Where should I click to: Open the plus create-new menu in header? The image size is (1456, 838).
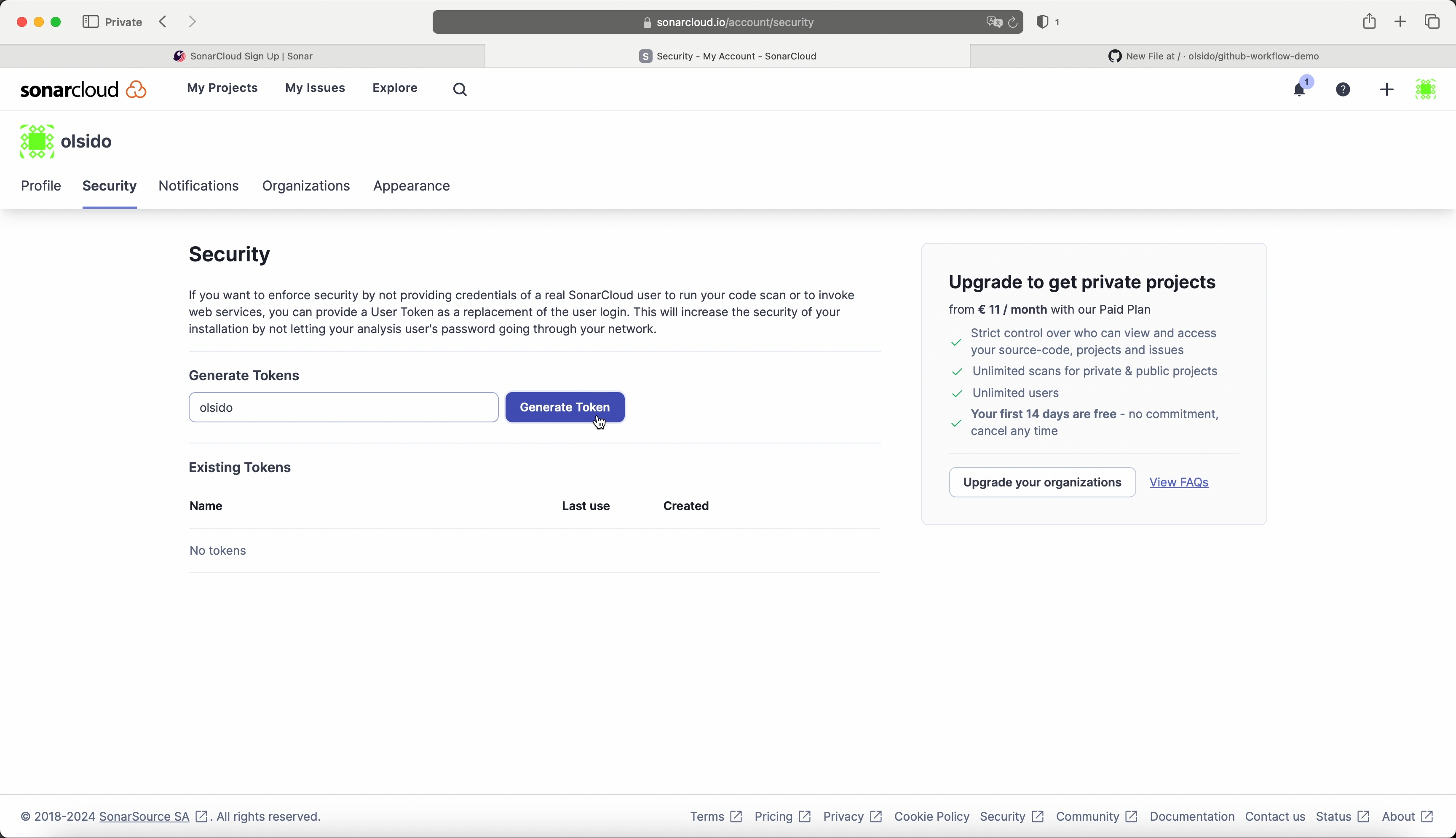[x=1386, y=89]
